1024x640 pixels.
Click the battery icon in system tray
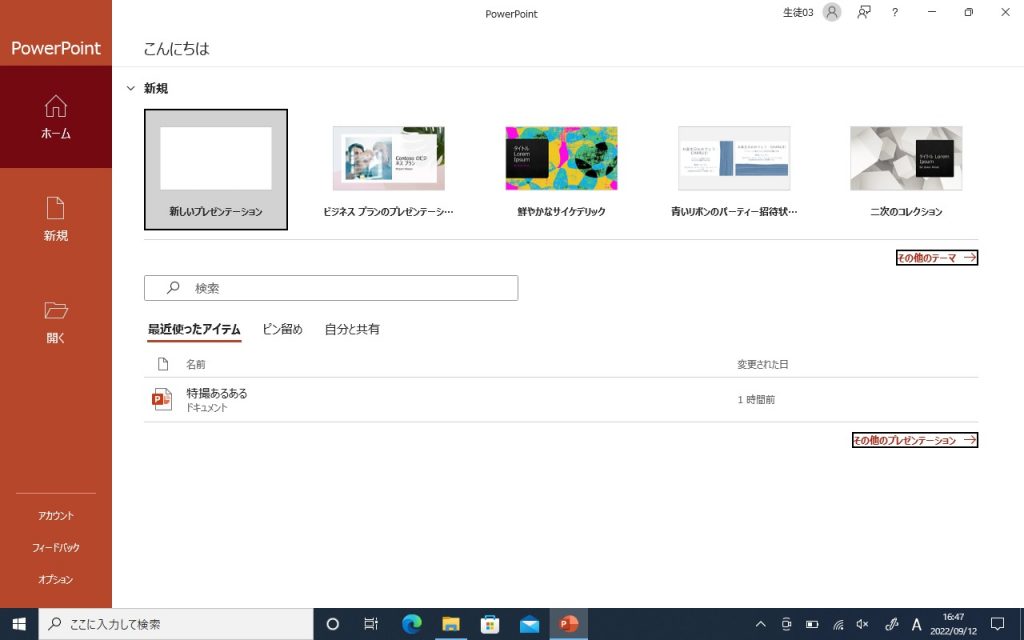(x=812, y=624)
